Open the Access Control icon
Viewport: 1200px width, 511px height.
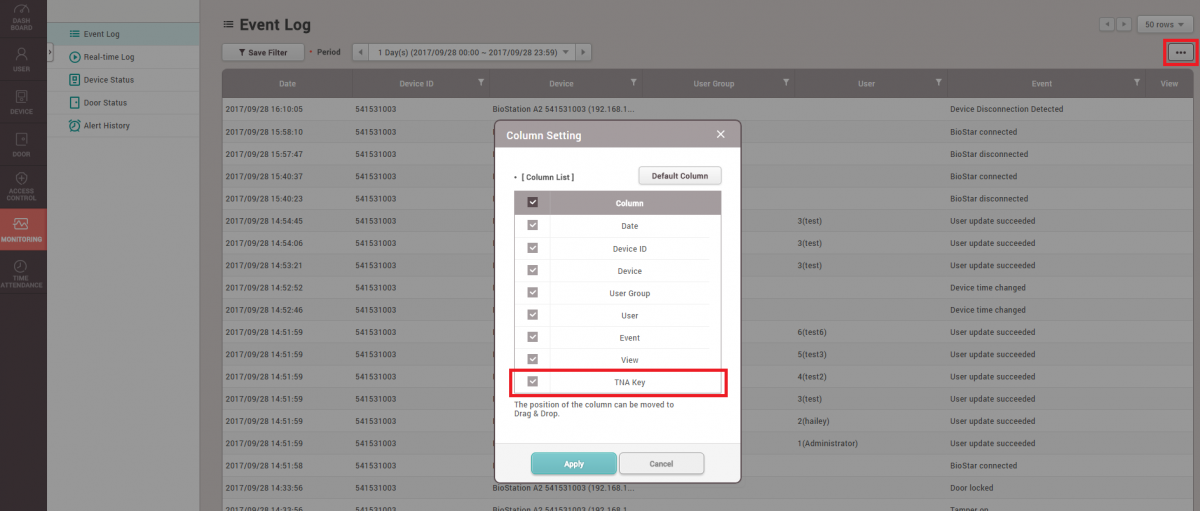point(21,184)
